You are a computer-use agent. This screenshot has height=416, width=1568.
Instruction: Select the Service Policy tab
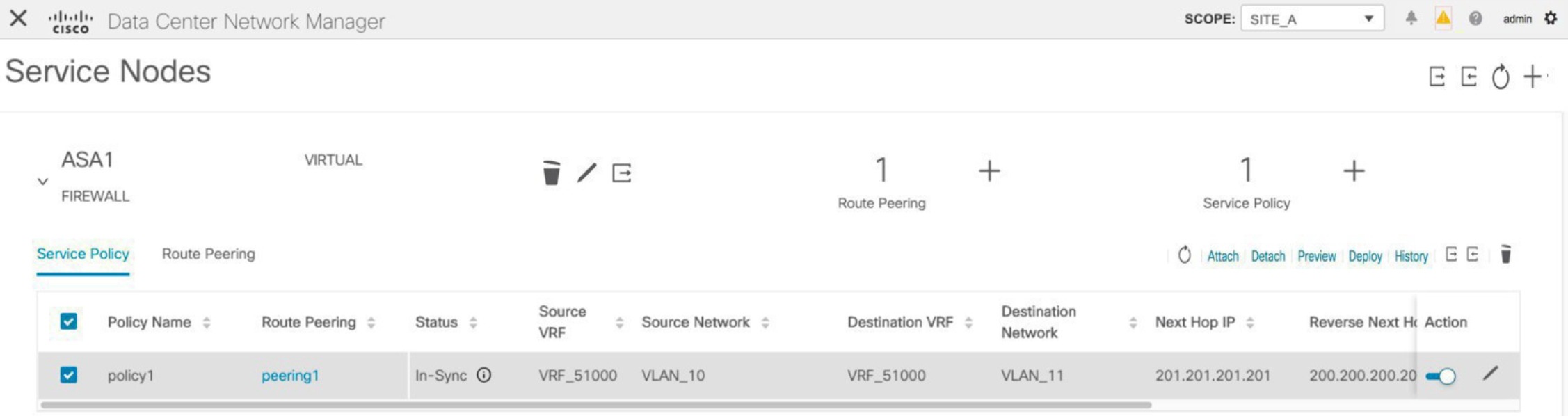click(x=83, y=254)
